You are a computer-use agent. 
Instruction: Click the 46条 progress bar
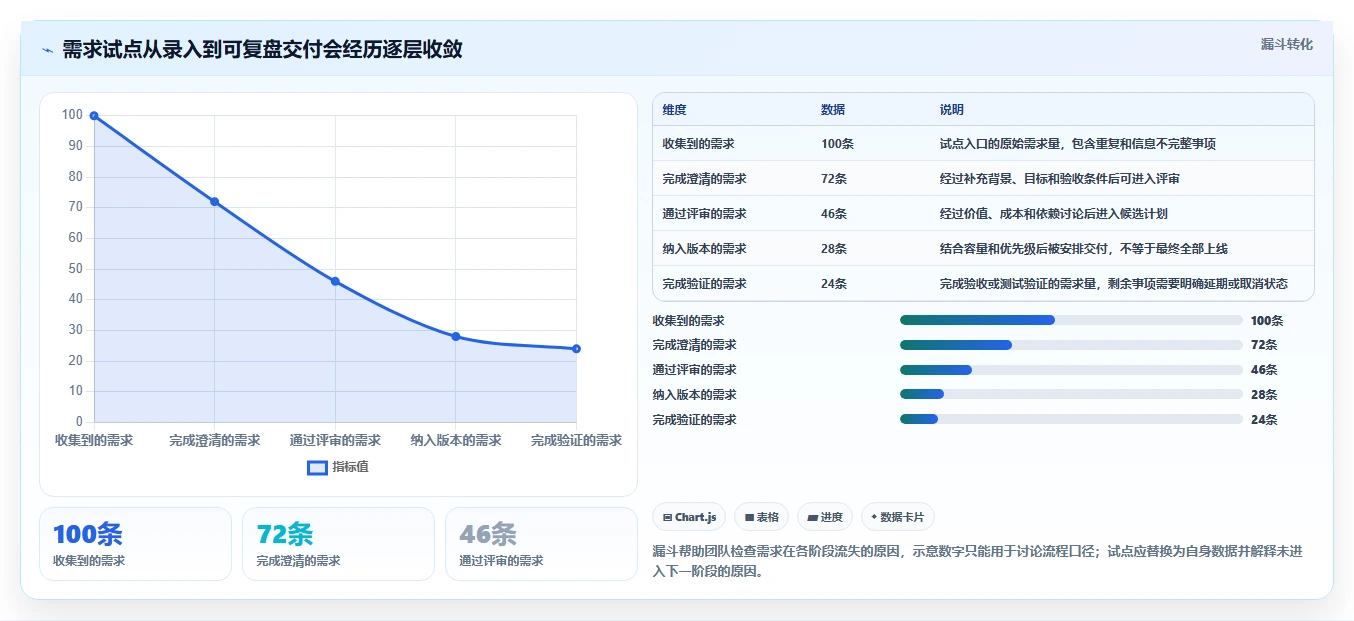(1071, 370)
